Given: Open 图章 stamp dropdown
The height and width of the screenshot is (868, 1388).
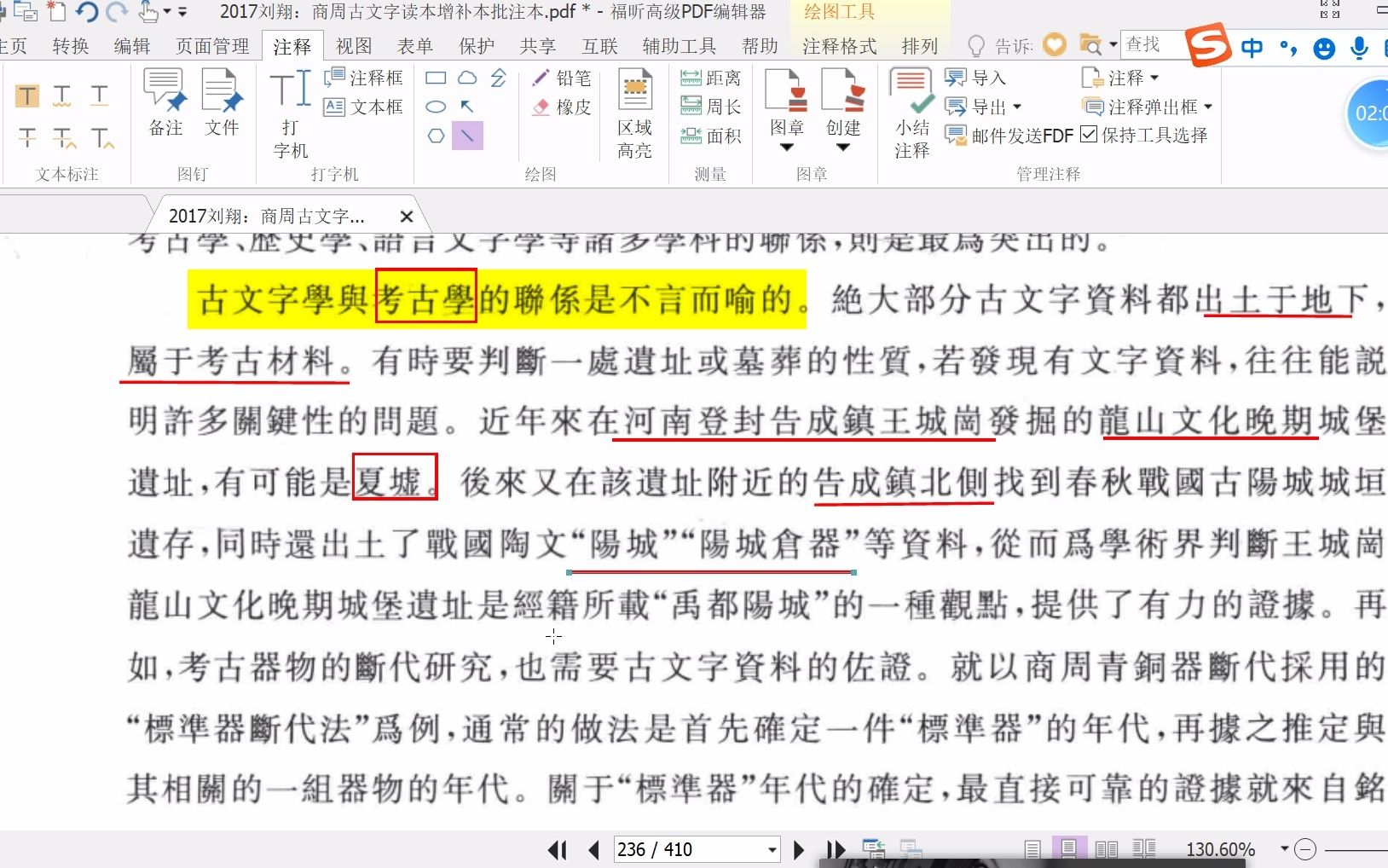Looking at the screenshot, I should pyautogui.click(x=787, y=147).
